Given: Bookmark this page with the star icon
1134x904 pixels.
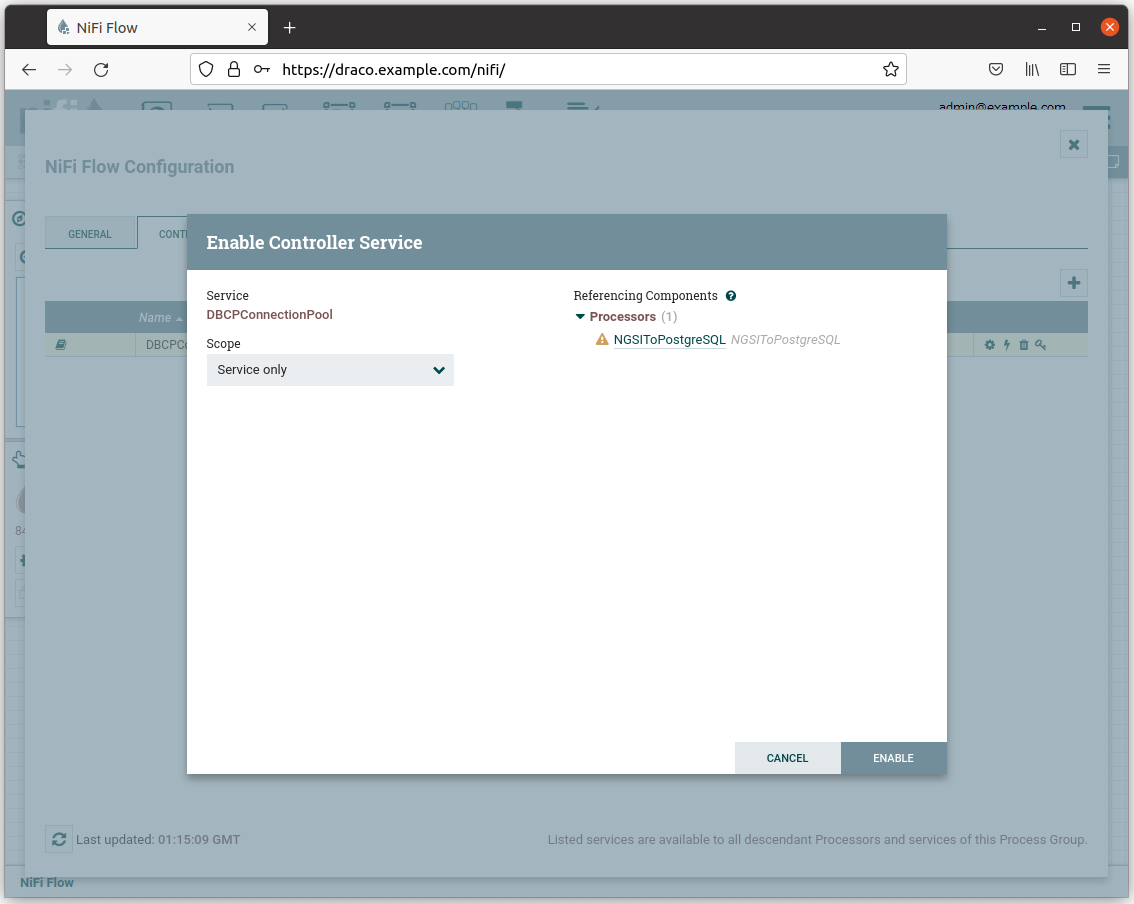Looking at the screenshot, I should (890, 69).
